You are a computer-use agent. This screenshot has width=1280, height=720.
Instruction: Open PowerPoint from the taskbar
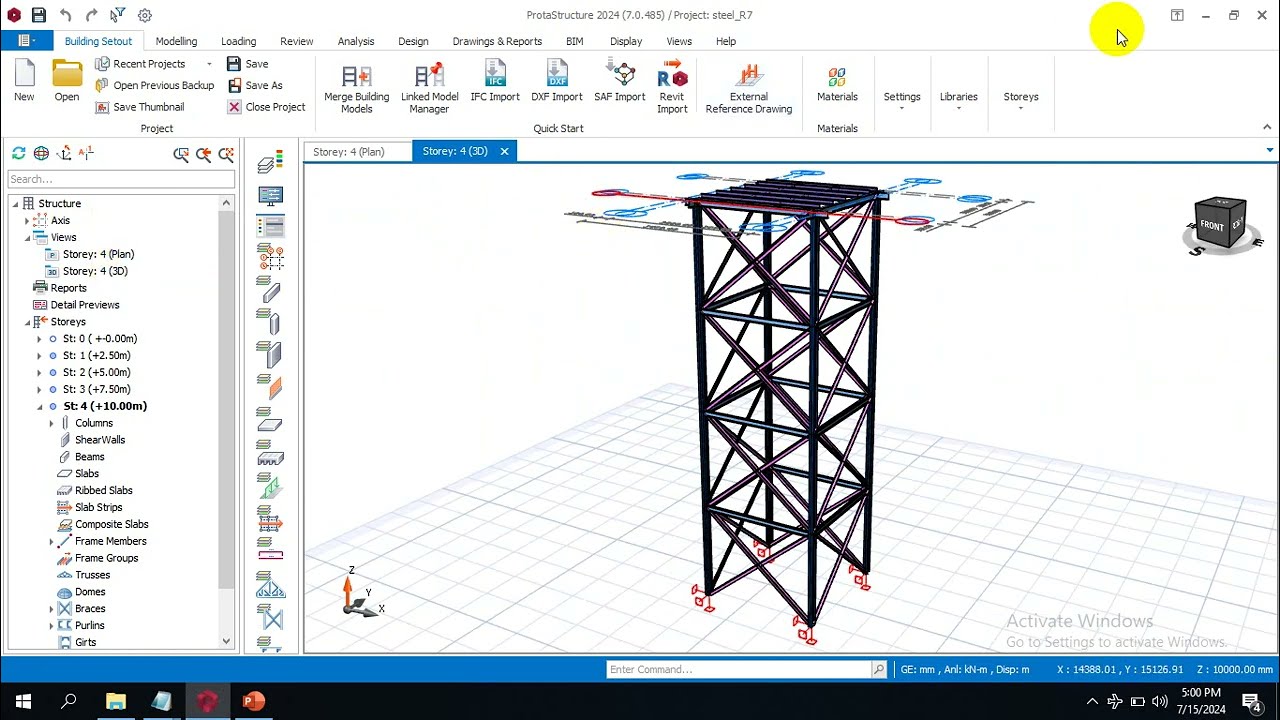(254, 701)
